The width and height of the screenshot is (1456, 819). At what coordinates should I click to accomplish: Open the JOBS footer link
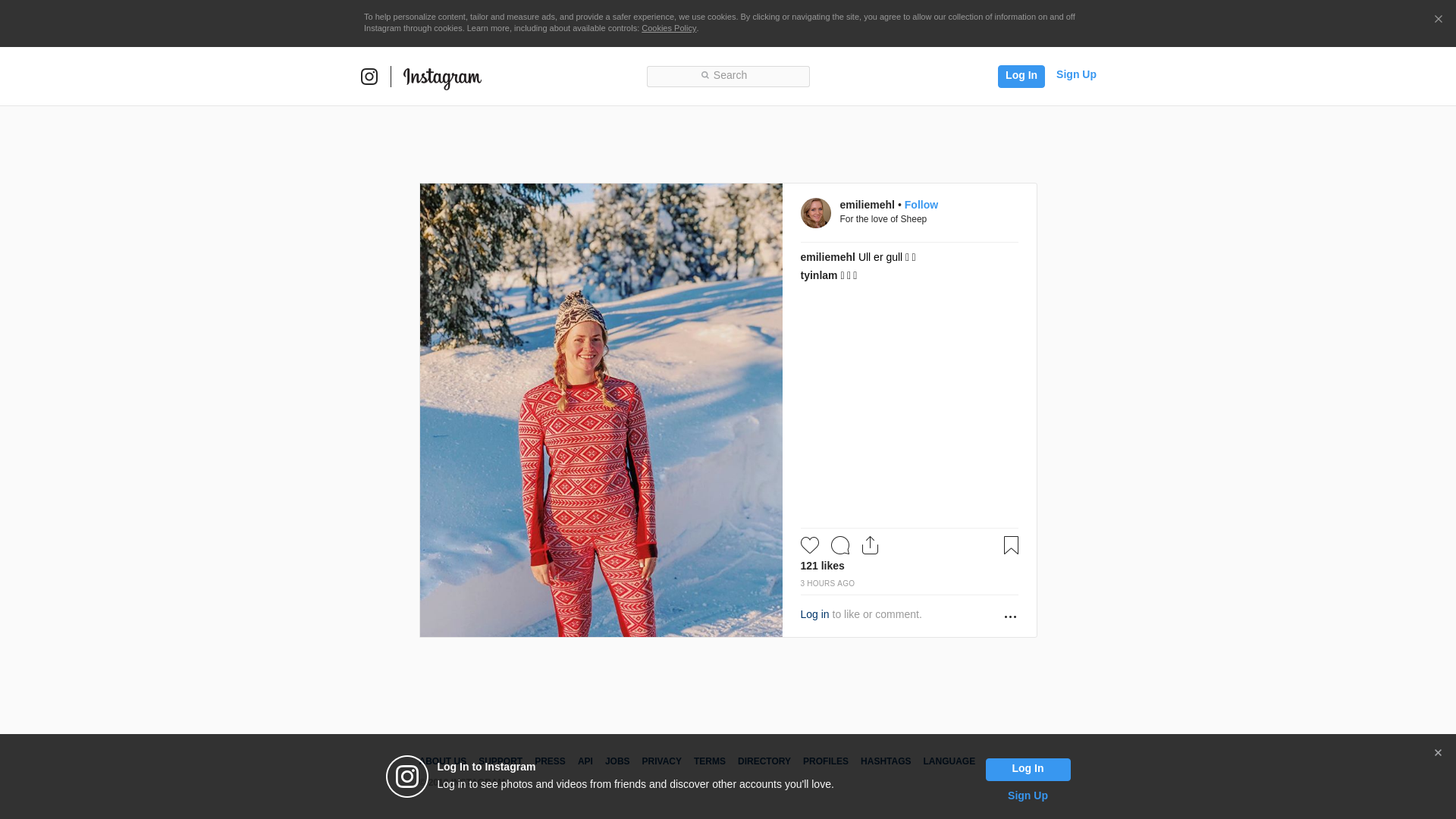(x=617, y=761)
